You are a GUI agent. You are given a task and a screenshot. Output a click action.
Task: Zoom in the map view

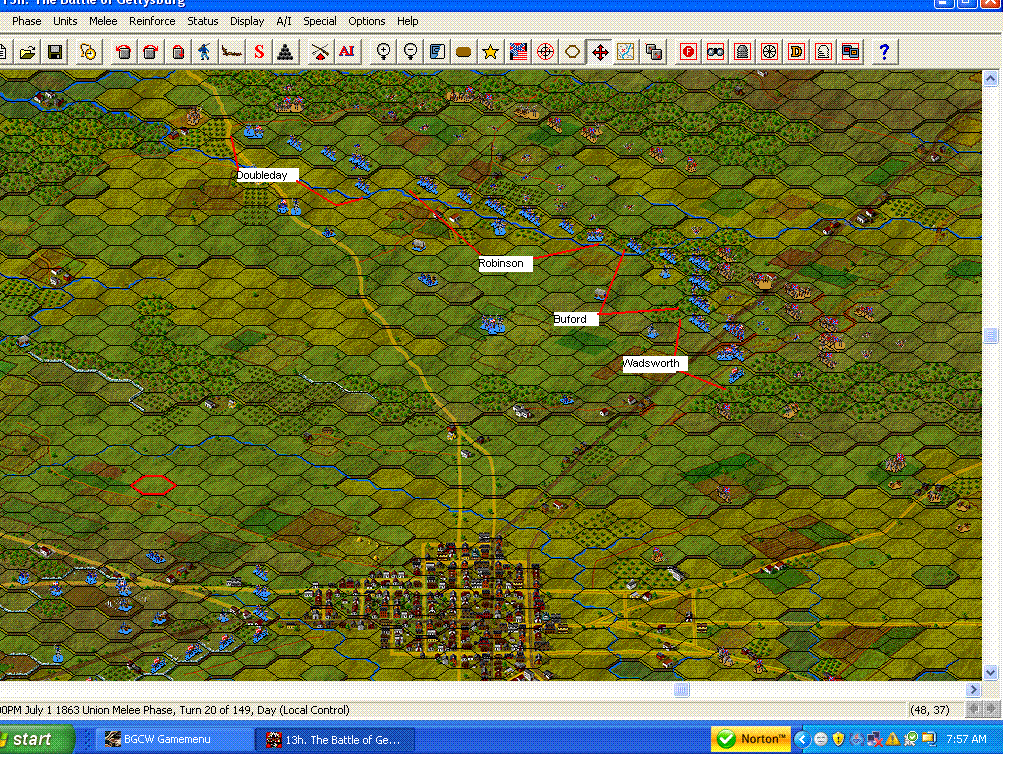pos(383,52)
